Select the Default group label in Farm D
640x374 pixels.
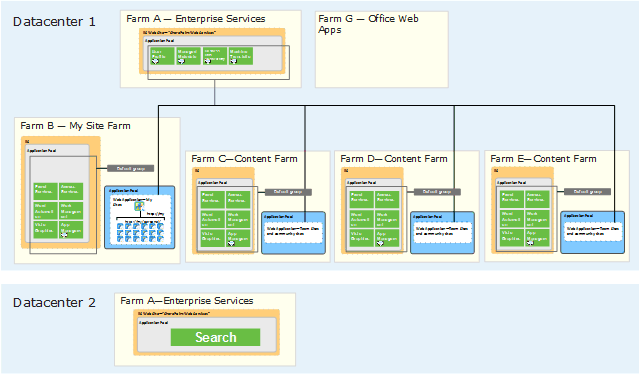437,192
